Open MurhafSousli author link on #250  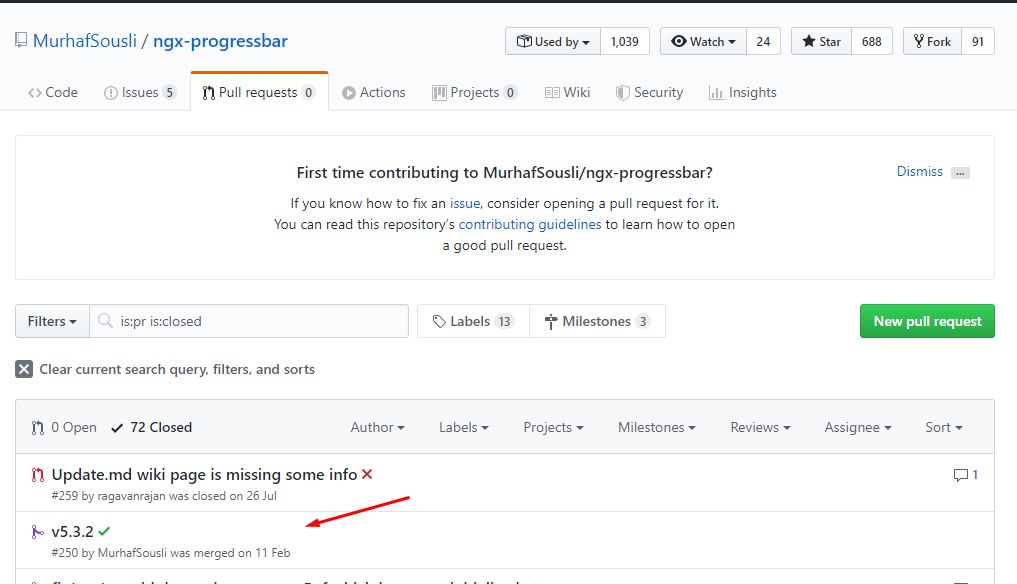click(x=132, y=553)
